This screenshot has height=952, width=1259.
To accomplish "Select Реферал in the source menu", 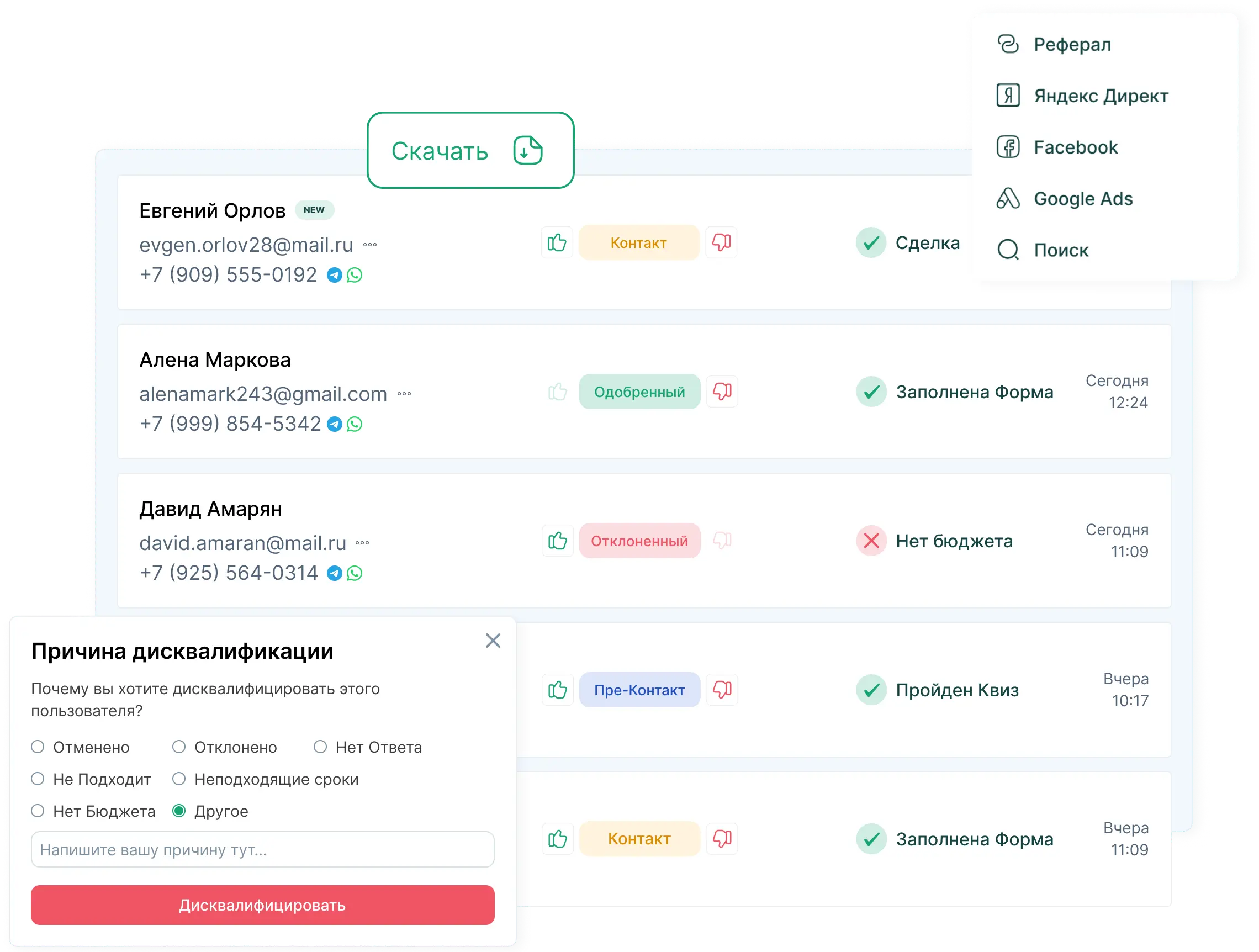I will pos(1072,44).
